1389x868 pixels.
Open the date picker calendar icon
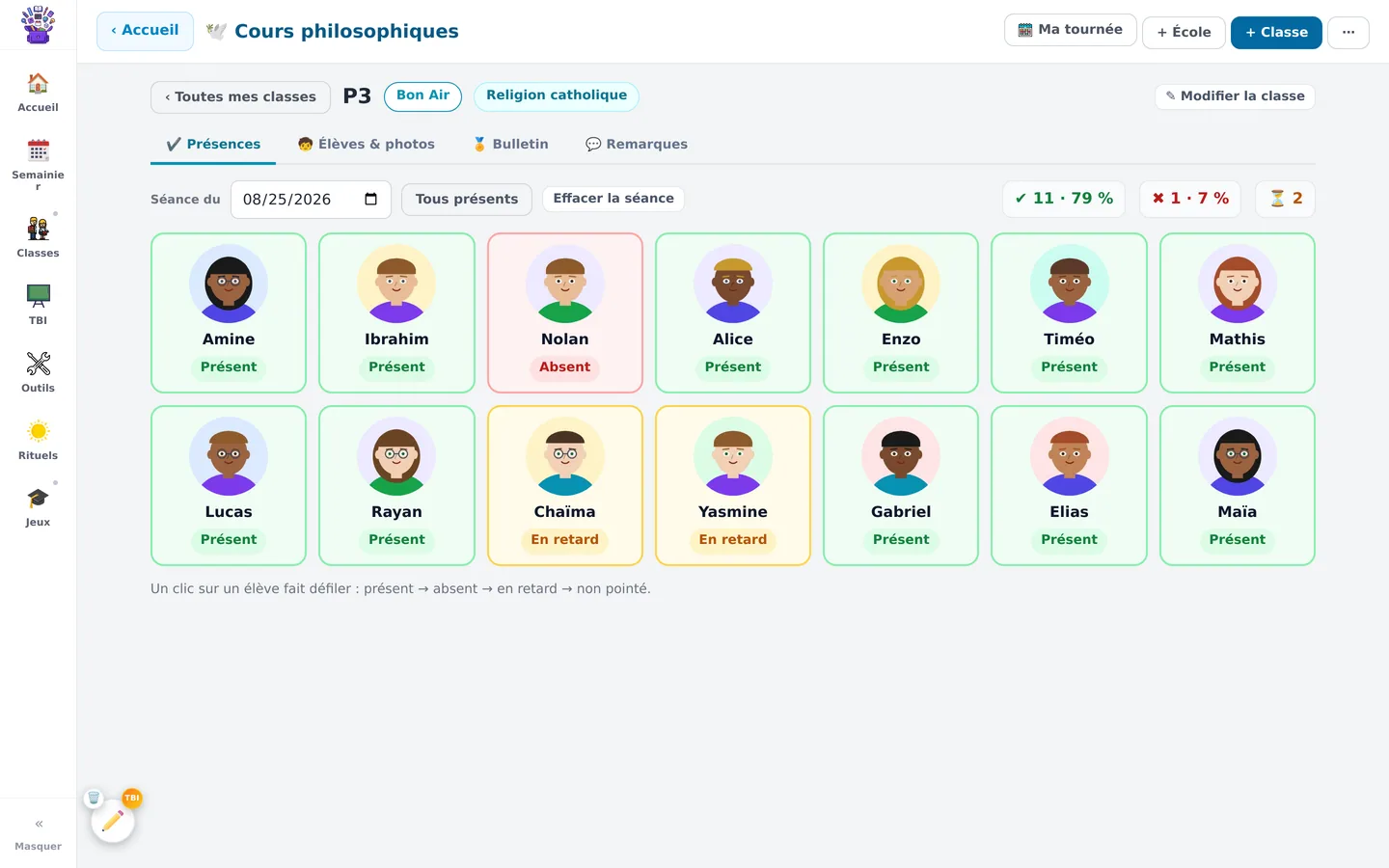click(x=370, y=200)
